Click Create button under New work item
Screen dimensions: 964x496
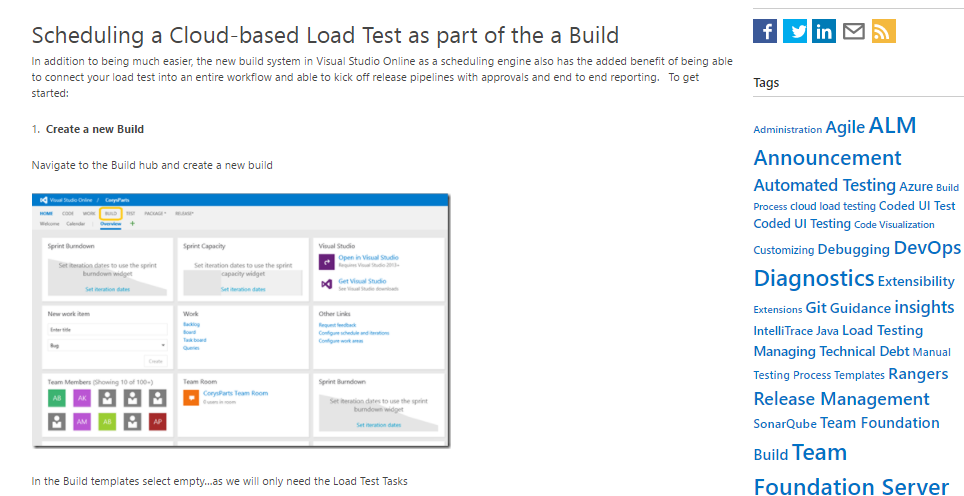click(156, 361)
